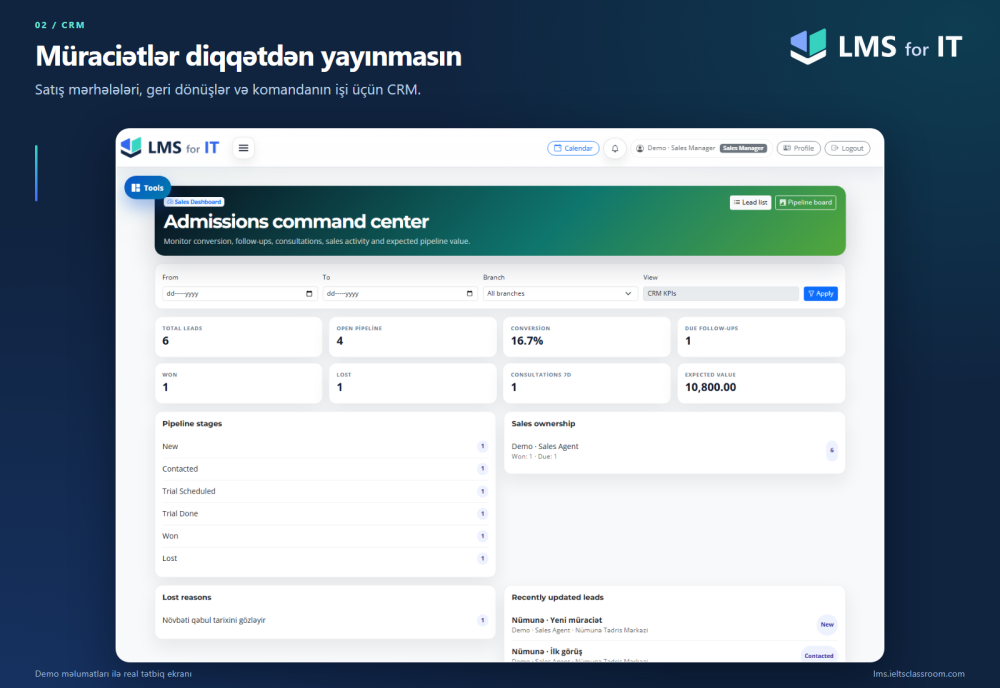Expand the All branches dropdown
1000x688 pixels.
[x=560, y=293]
